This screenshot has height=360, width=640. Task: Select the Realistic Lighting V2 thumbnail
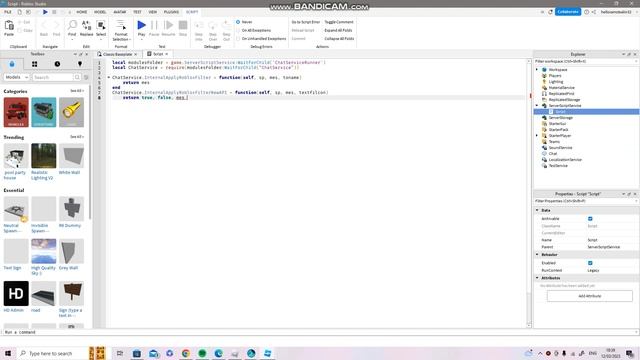click(x=44, y=156)
